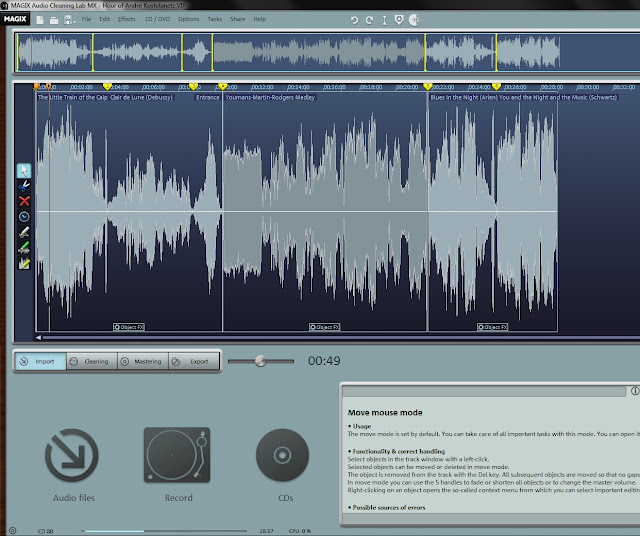Open the Share menu

click(x=238, y=19)
